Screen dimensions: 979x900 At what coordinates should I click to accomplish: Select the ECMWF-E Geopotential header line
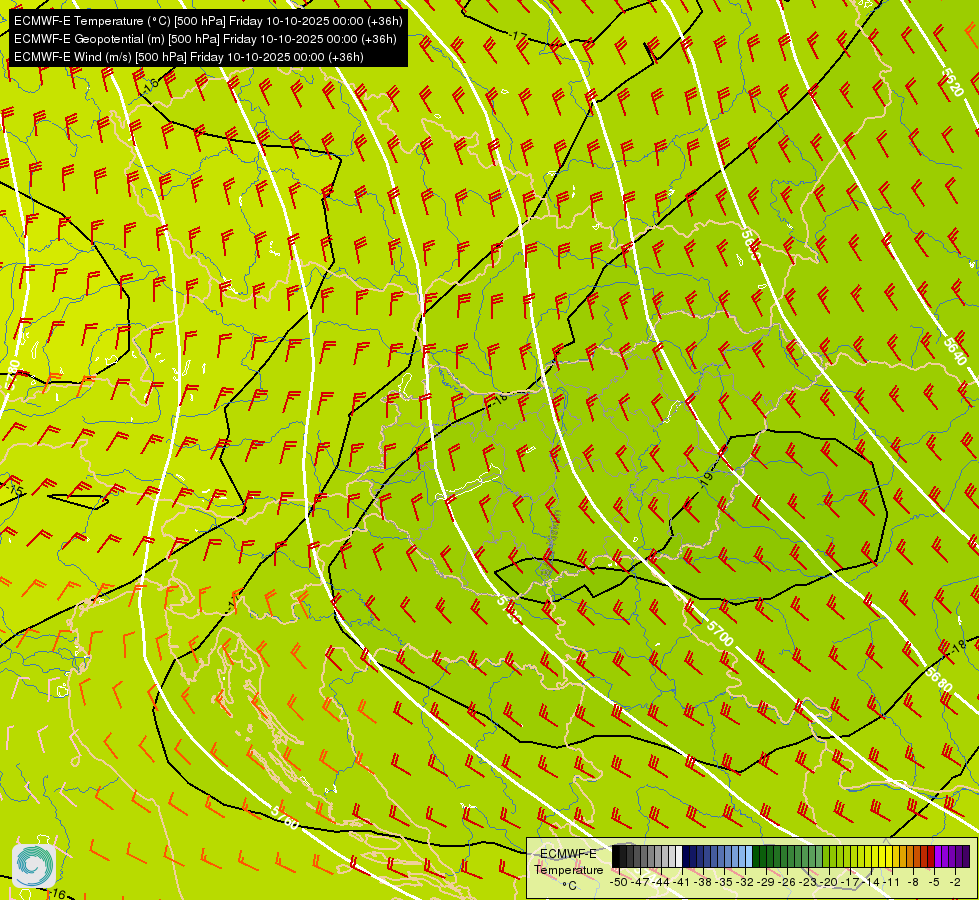click(205, 39)
